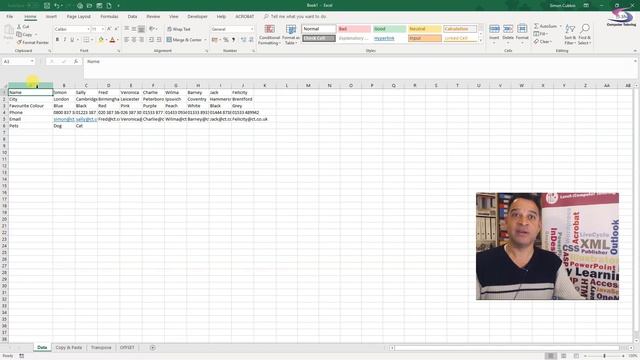The image size is (640, 360).
Task: Toggle Italic formatting
Action: click(64, 40)
